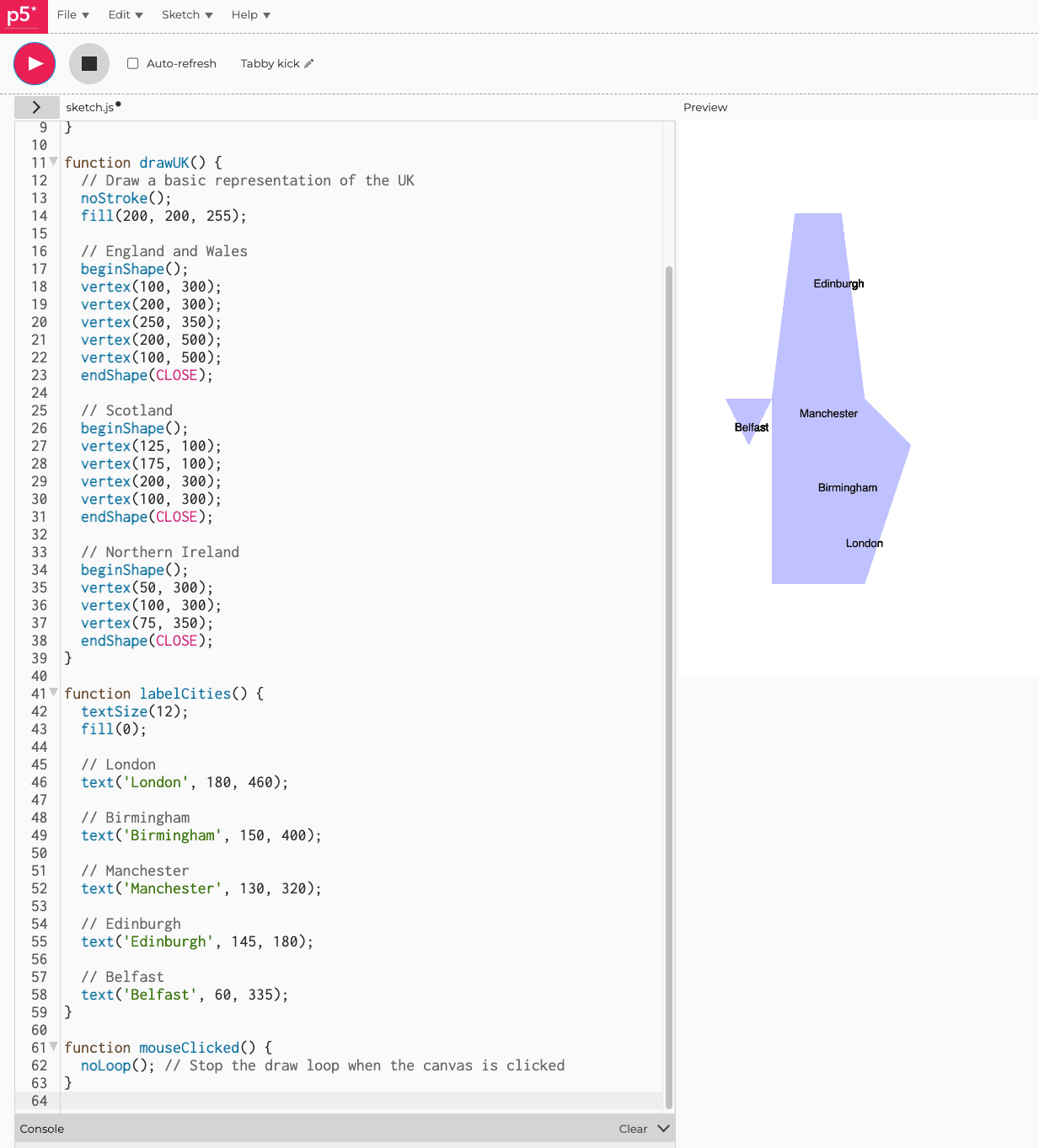Click text('Edinburgh', 145, 180) line
Image resolution: width=1039 pixels, height=1148 pixels.
coord(197,941)
